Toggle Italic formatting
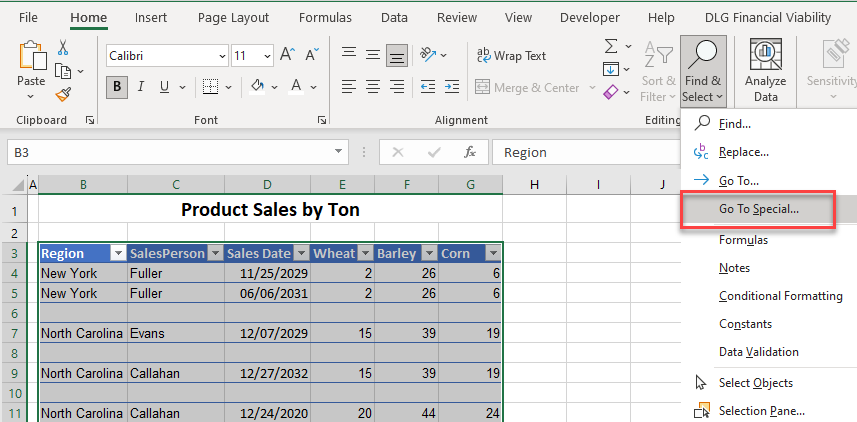This screenshot has width=857, height=422. (140, 87)
